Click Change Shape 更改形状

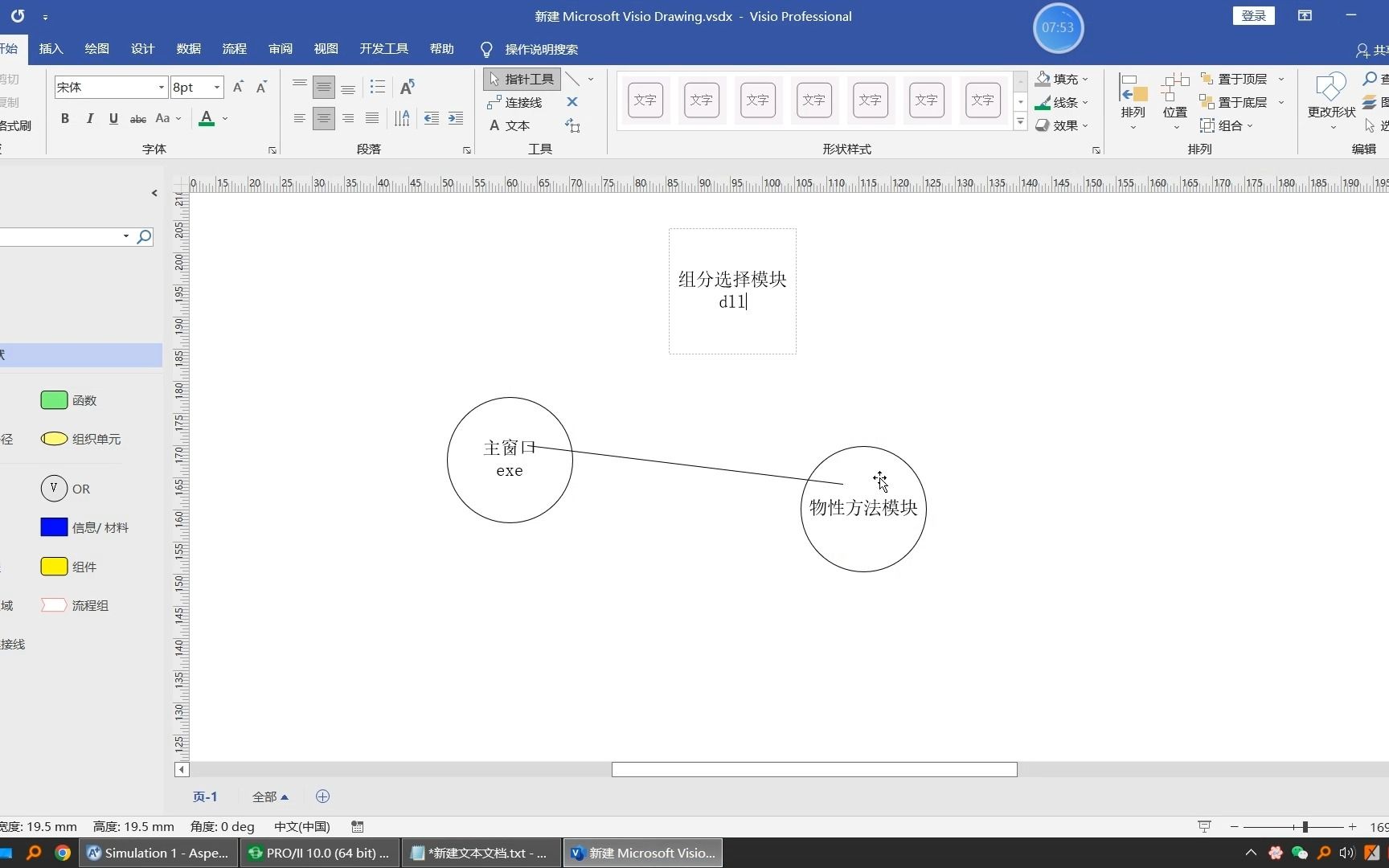pyautogui.click(x=1331, y=102)
